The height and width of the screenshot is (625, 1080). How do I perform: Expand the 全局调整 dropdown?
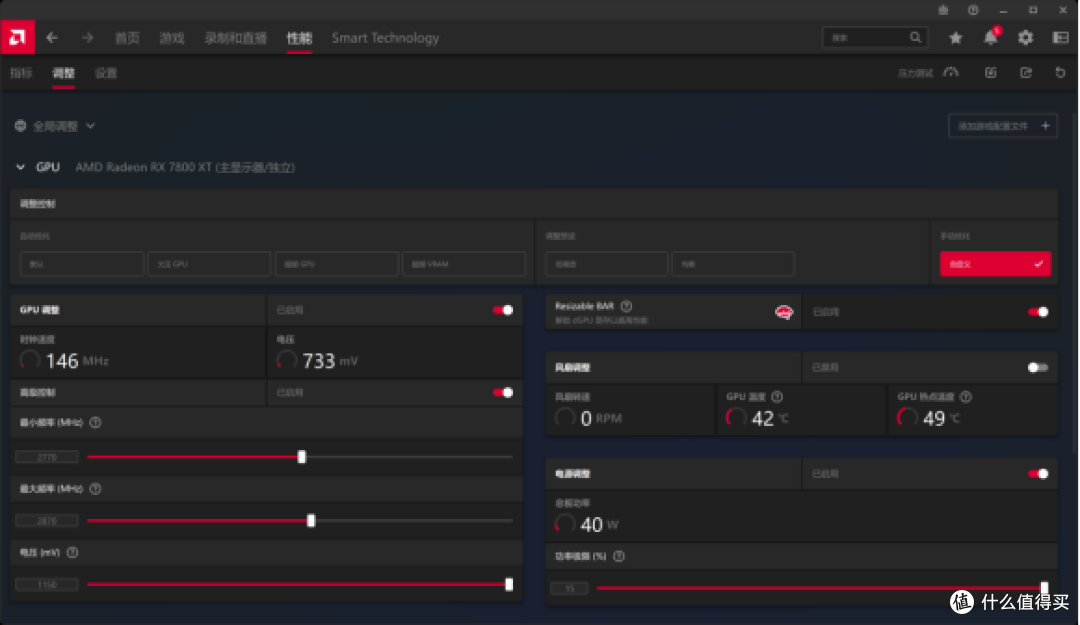coord(90,126)
